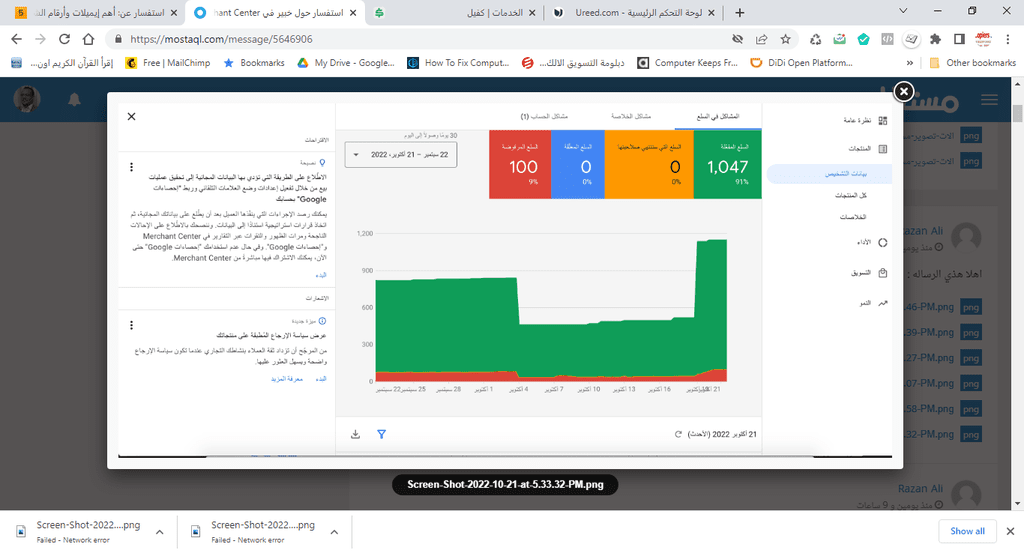1024x553 pixels.
Task: Show all downloads
Action: tap(967, 531)
